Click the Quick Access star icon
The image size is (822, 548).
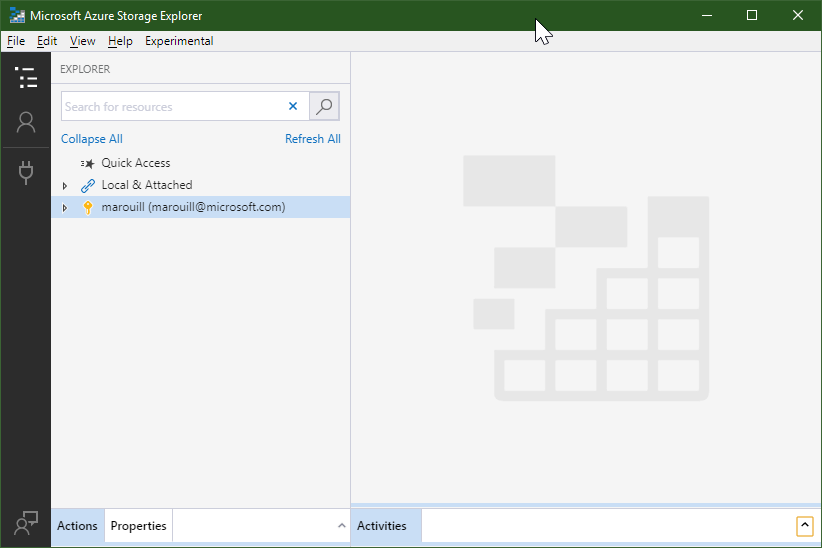click(88, 164)
